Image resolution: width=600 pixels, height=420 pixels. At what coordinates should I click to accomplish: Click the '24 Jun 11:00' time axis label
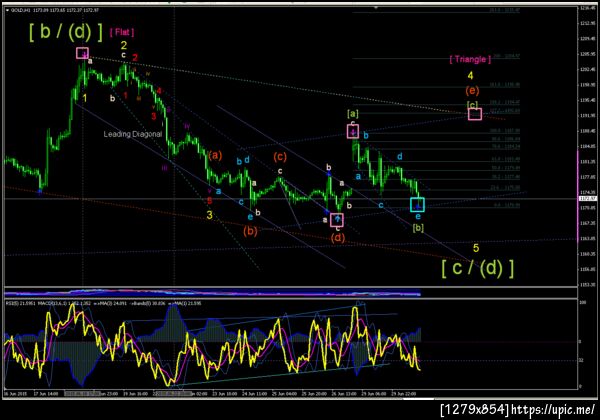click(x=254, y=394)
